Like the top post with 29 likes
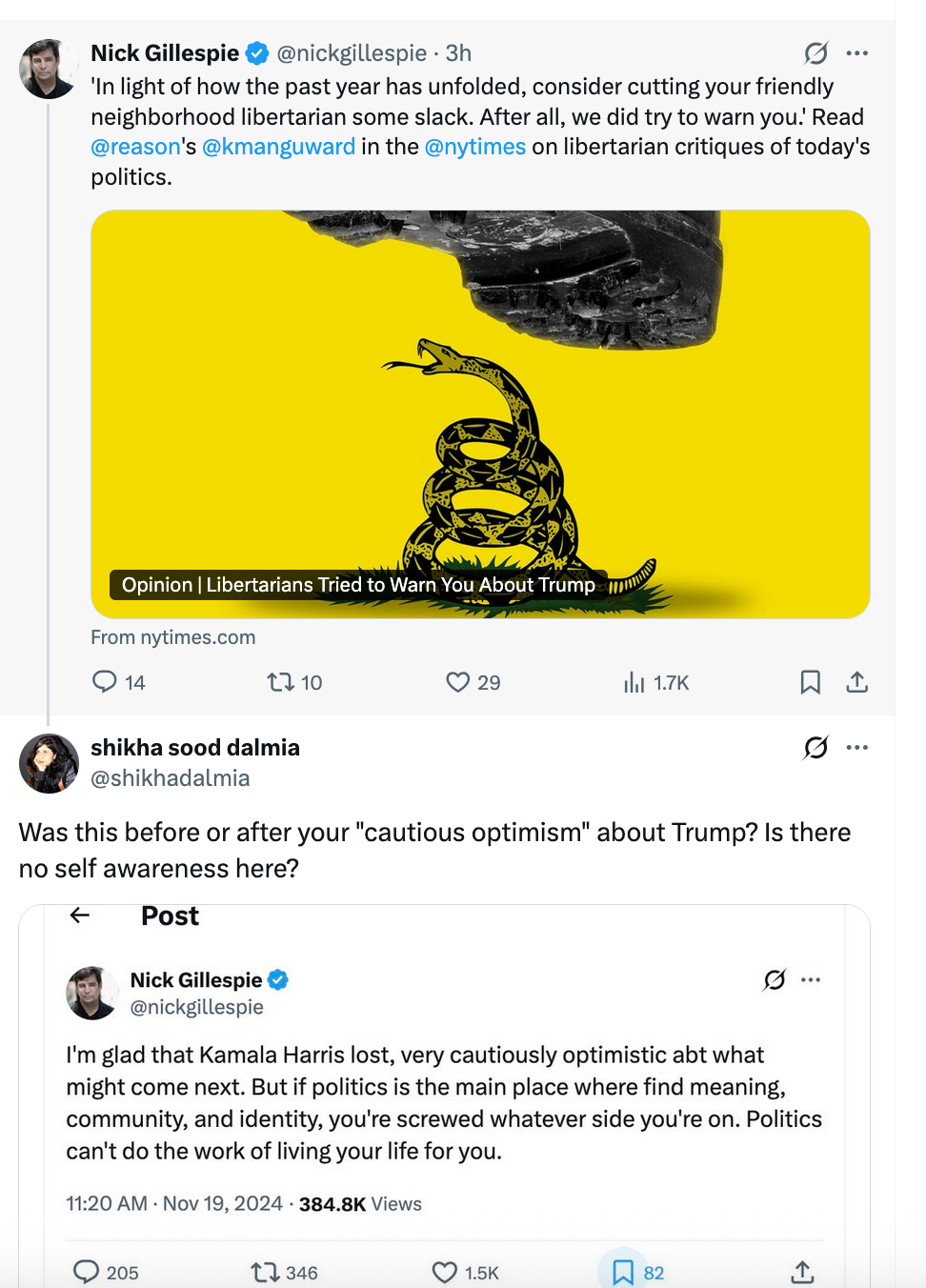The height and width of the screenshot is (1288, 926). point(458,682)
